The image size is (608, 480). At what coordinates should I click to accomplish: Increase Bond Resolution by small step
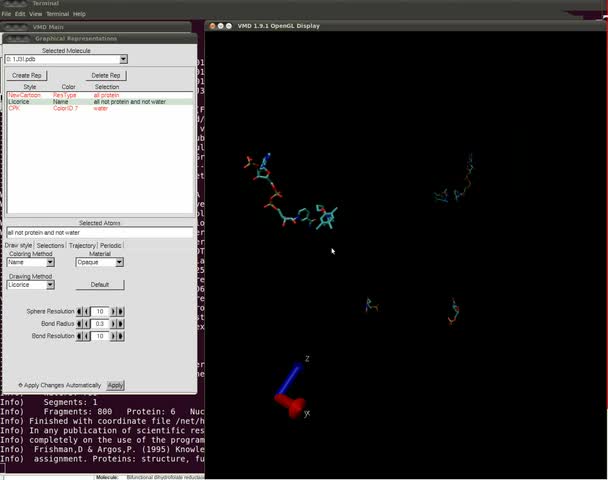[x=113, y=336]
